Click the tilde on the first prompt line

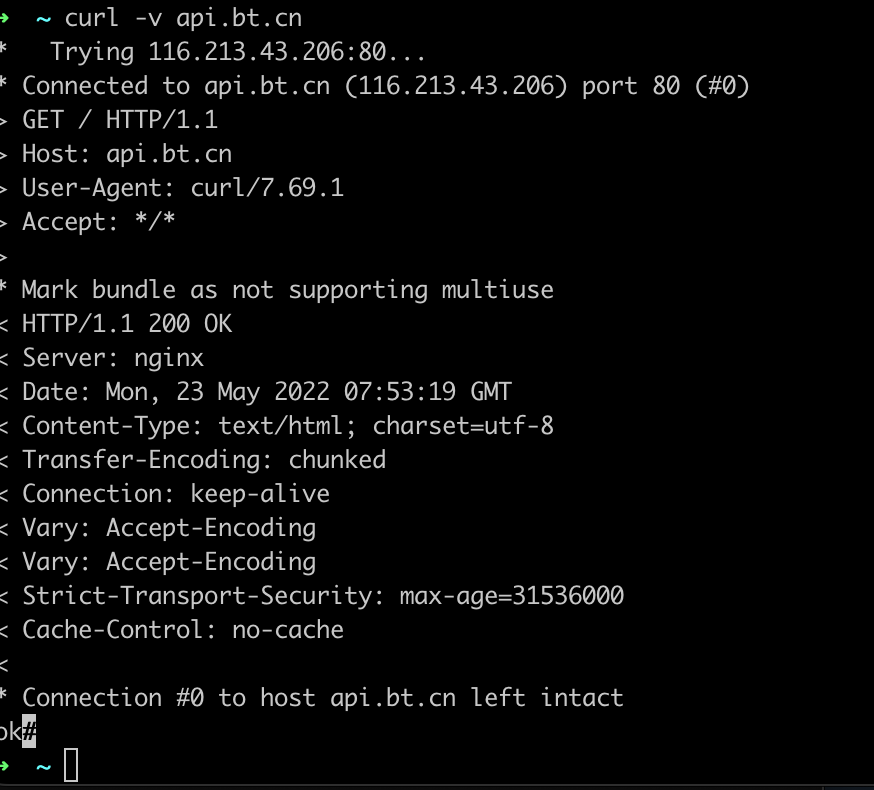pos(43,18)
